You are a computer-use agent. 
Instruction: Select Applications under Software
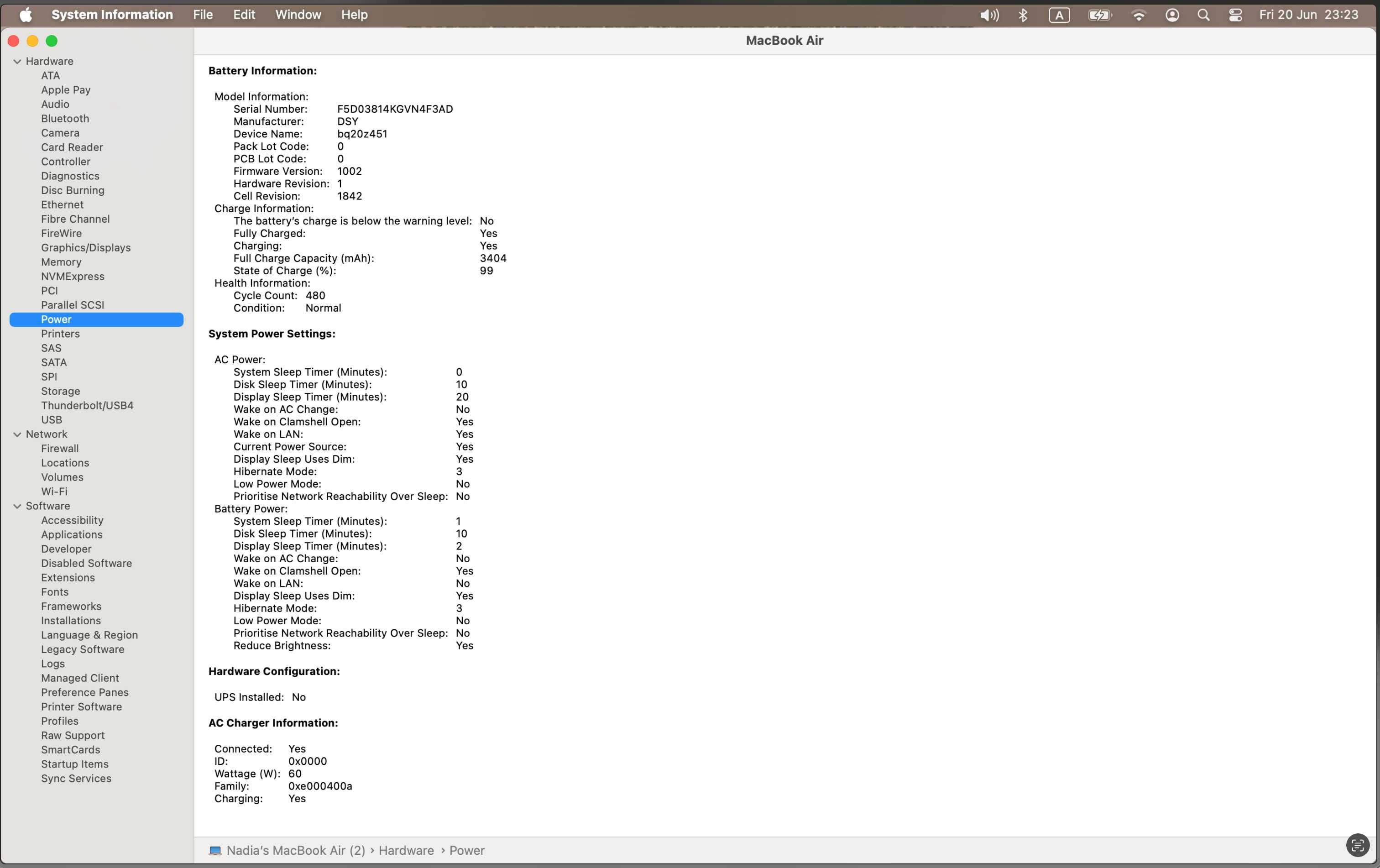[x=72, y=534]
